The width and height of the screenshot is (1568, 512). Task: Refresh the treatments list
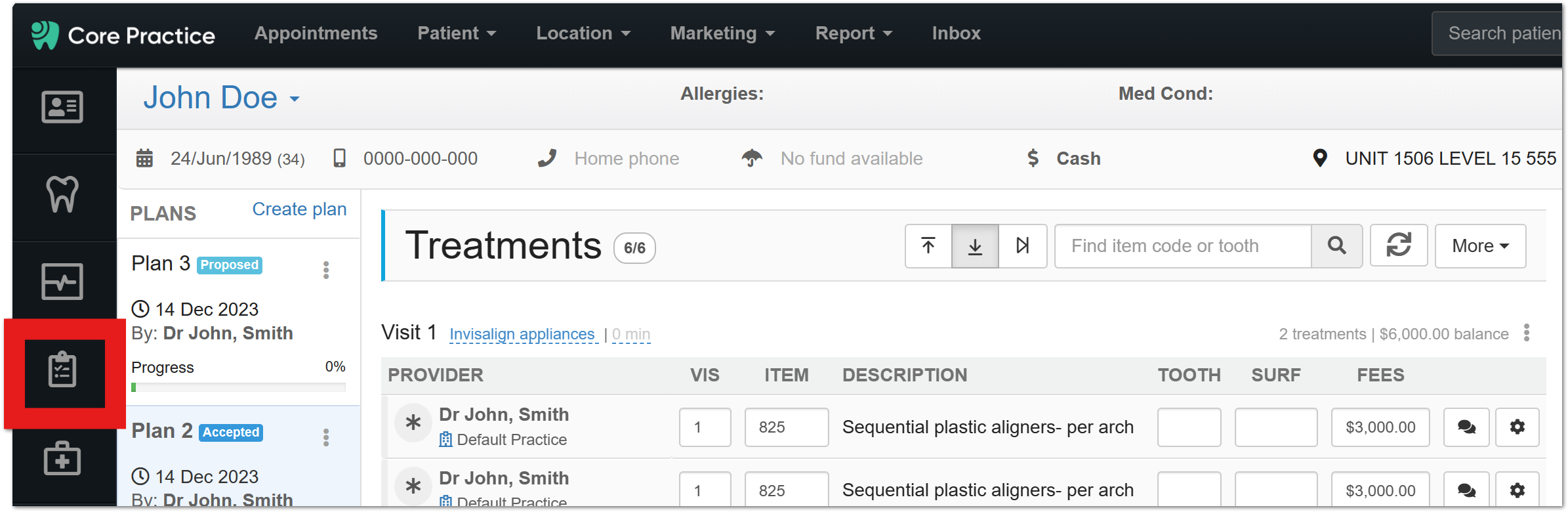coord(1398,246)
